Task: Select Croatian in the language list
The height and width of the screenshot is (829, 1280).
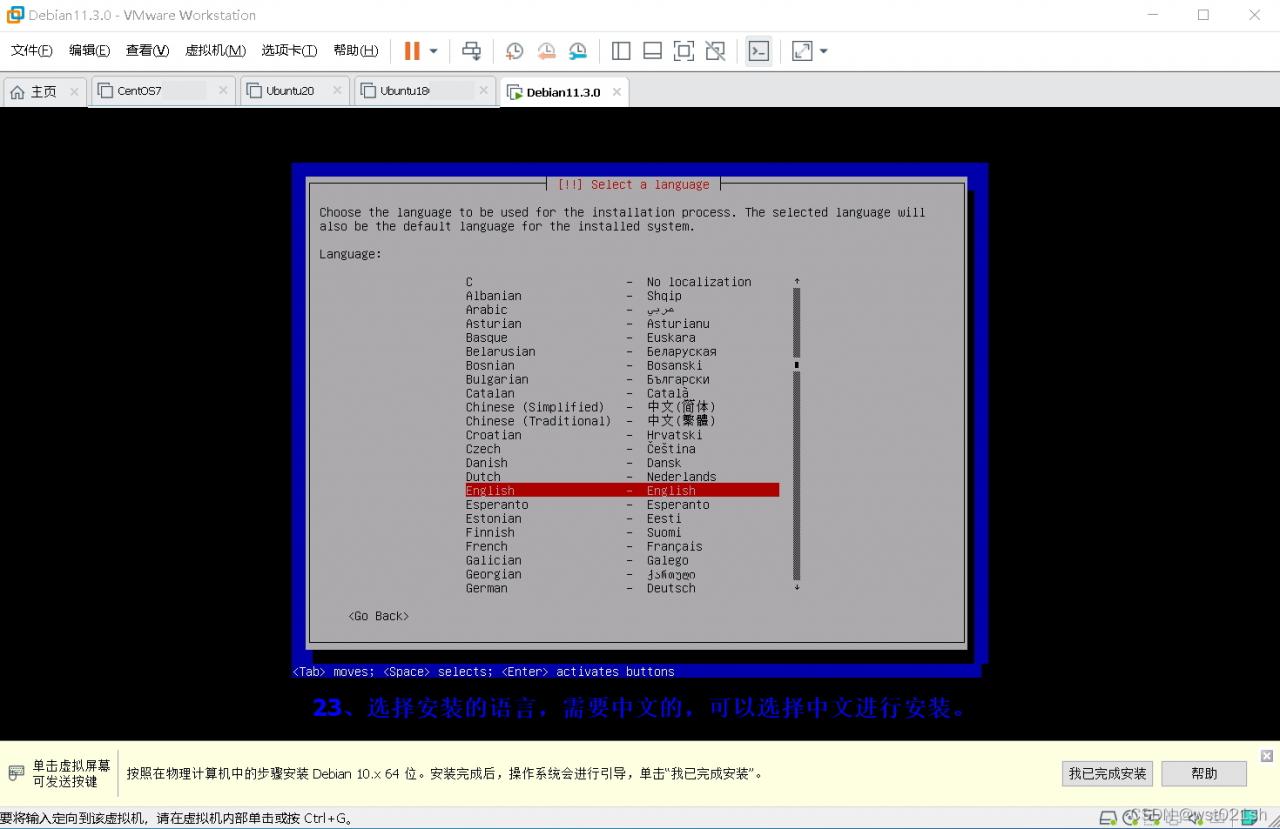Action: point(622,435)
